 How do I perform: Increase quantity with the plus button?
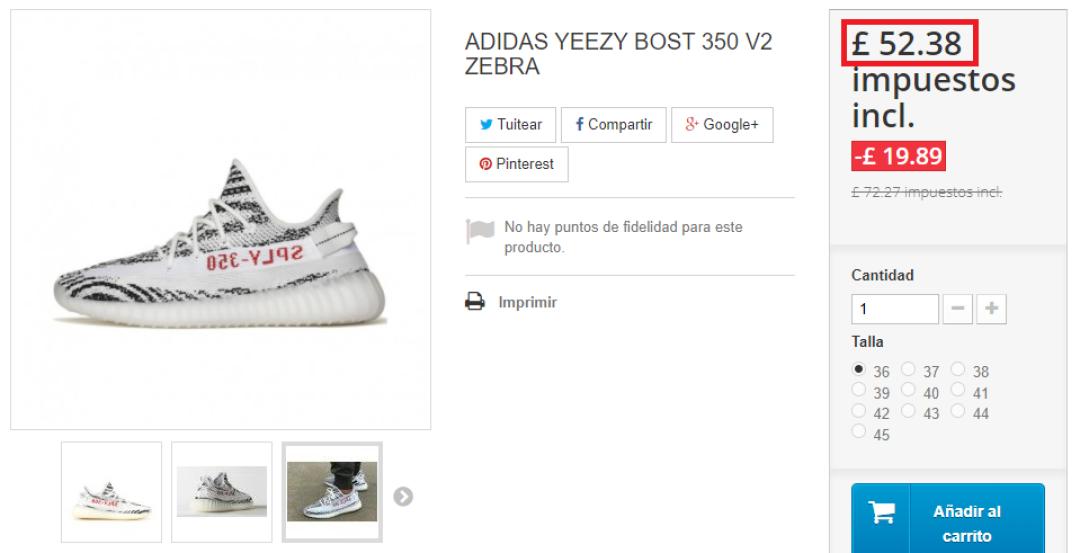tap(991, 309)
